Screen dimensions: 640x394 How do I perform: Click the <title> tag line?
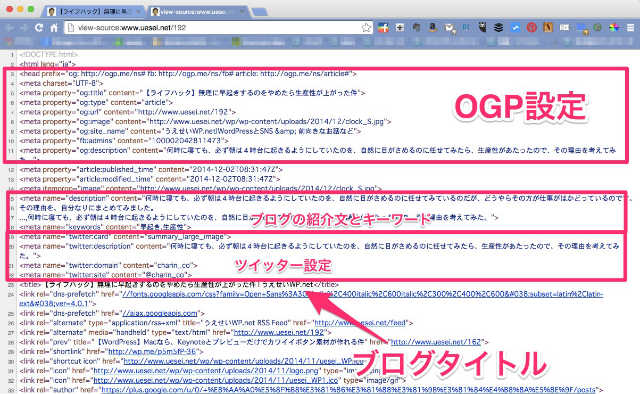(x=179, y=284)
